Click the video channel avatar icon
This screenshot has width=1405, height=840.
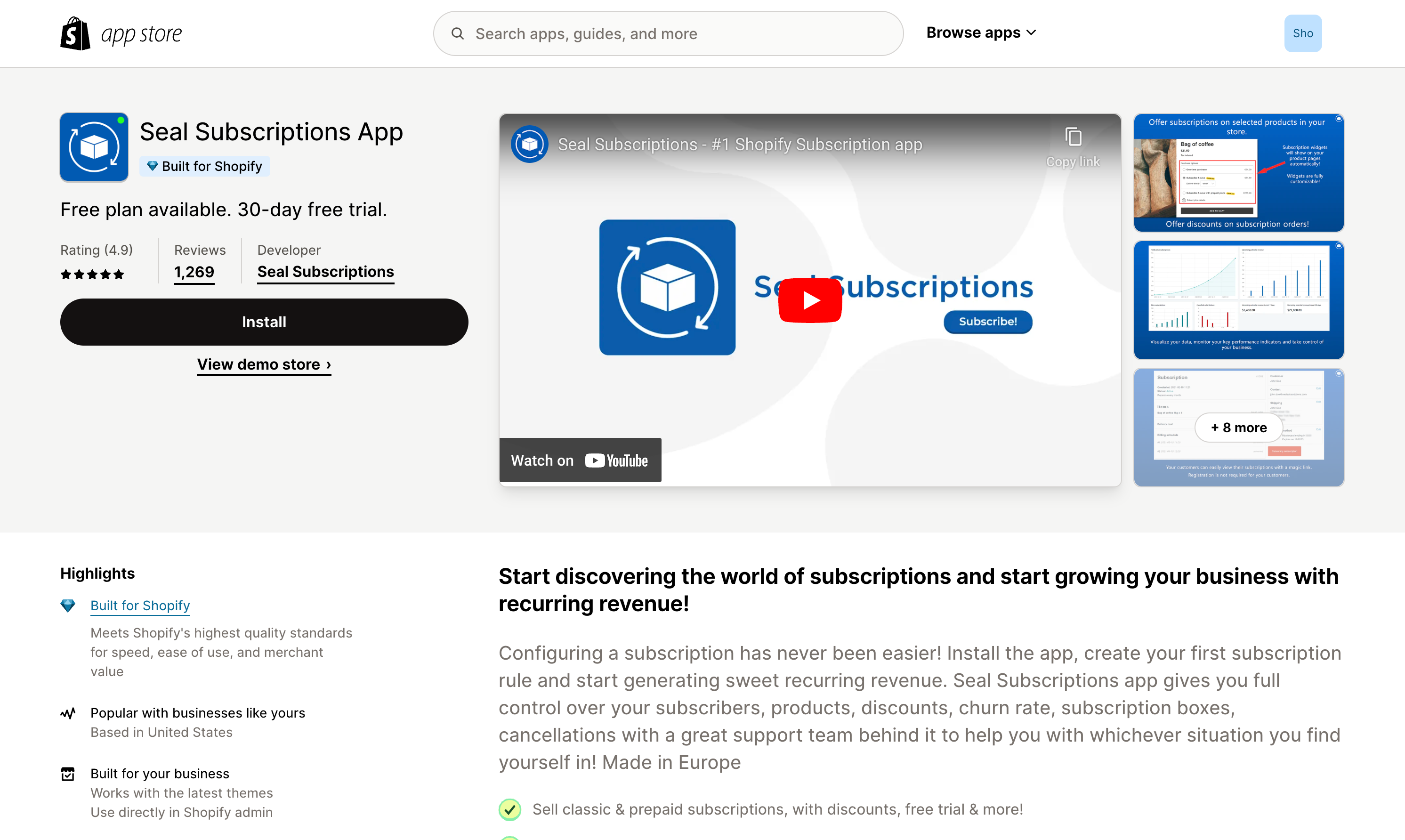529,145
